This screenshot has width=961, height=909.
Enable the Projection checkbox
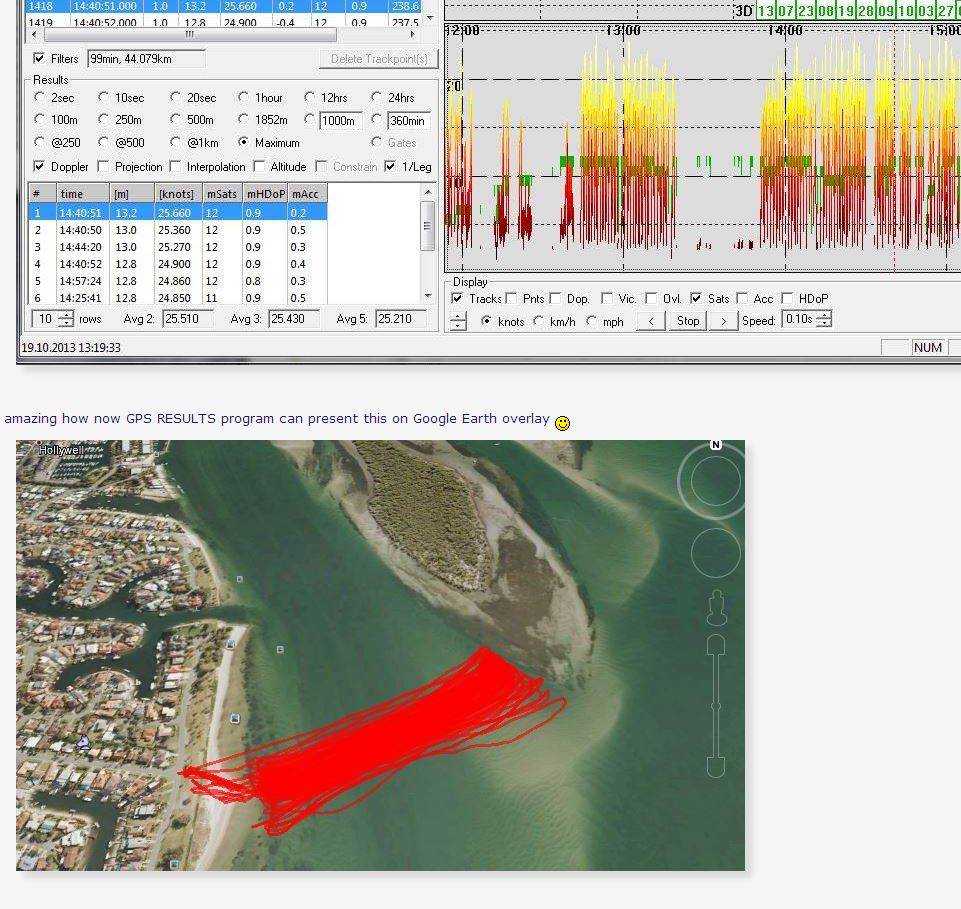click(x=104, y=167)
